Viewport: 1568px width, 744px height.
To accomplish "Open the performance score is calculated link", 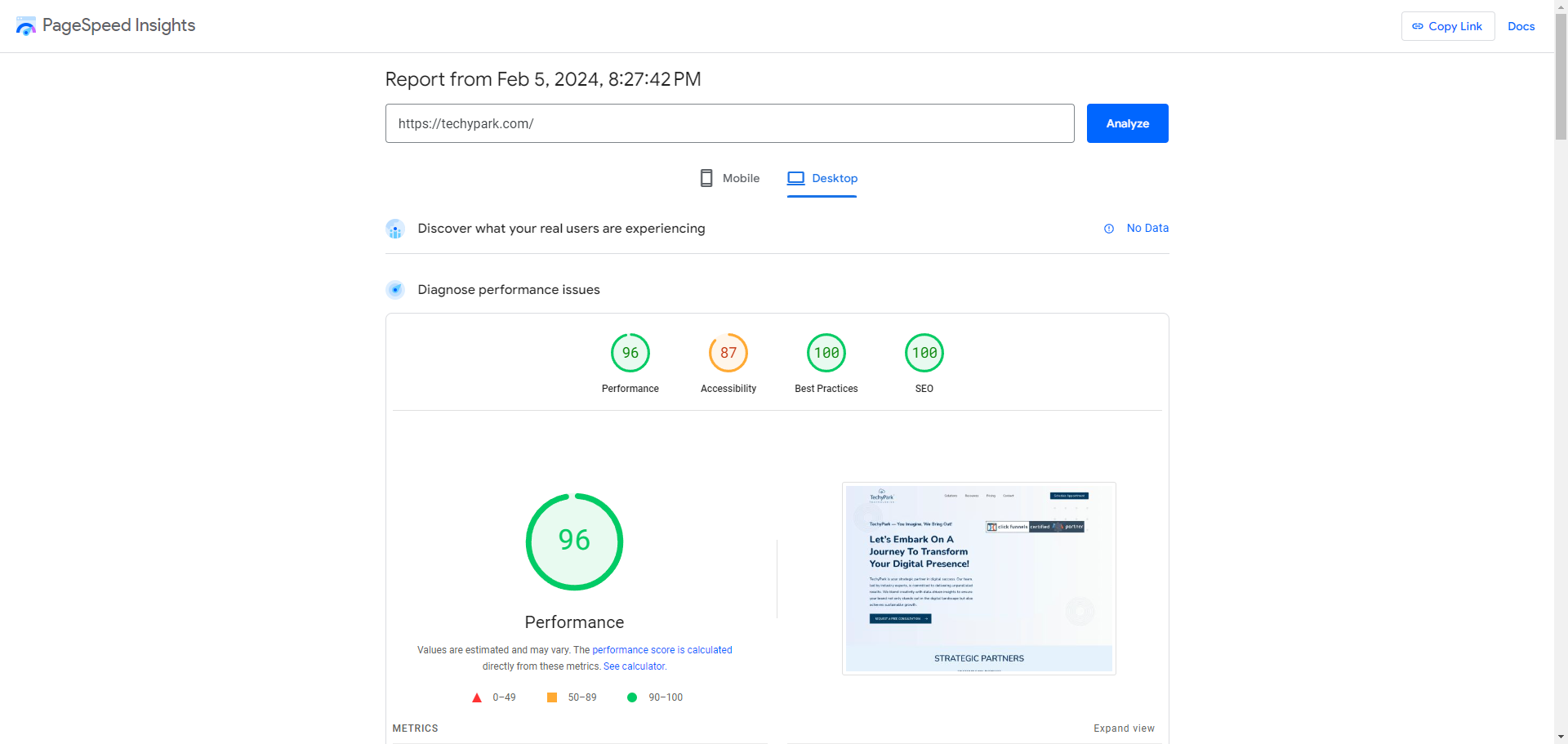I will pyautogui.click(x=661, y=650).
